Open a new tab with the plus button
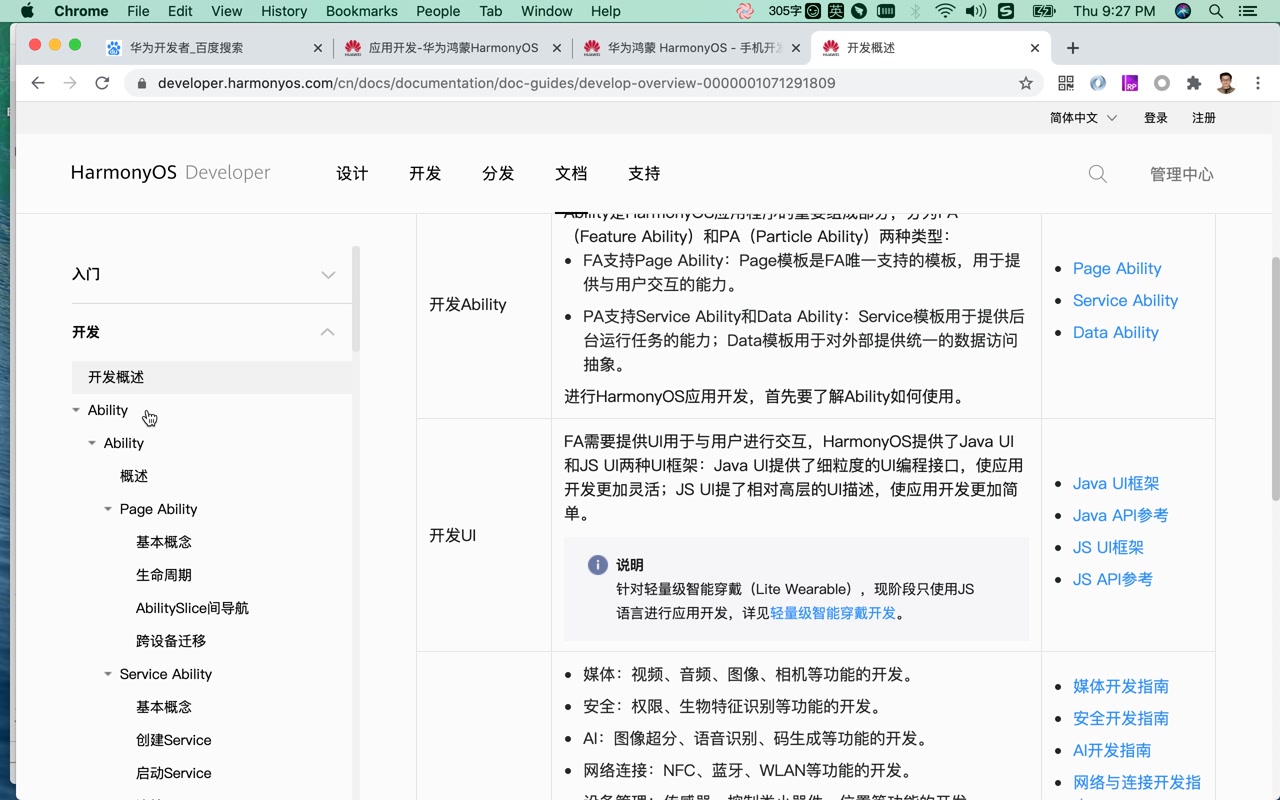The image size is (1280, 800). click(1073, 48)
